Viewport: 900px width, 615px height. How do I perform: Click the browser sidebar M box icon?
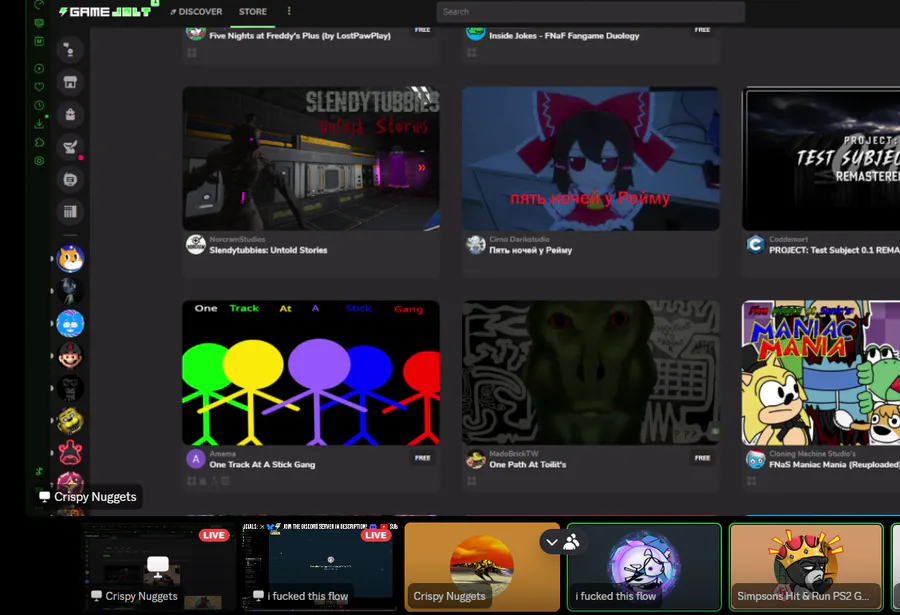click(39, 41)
